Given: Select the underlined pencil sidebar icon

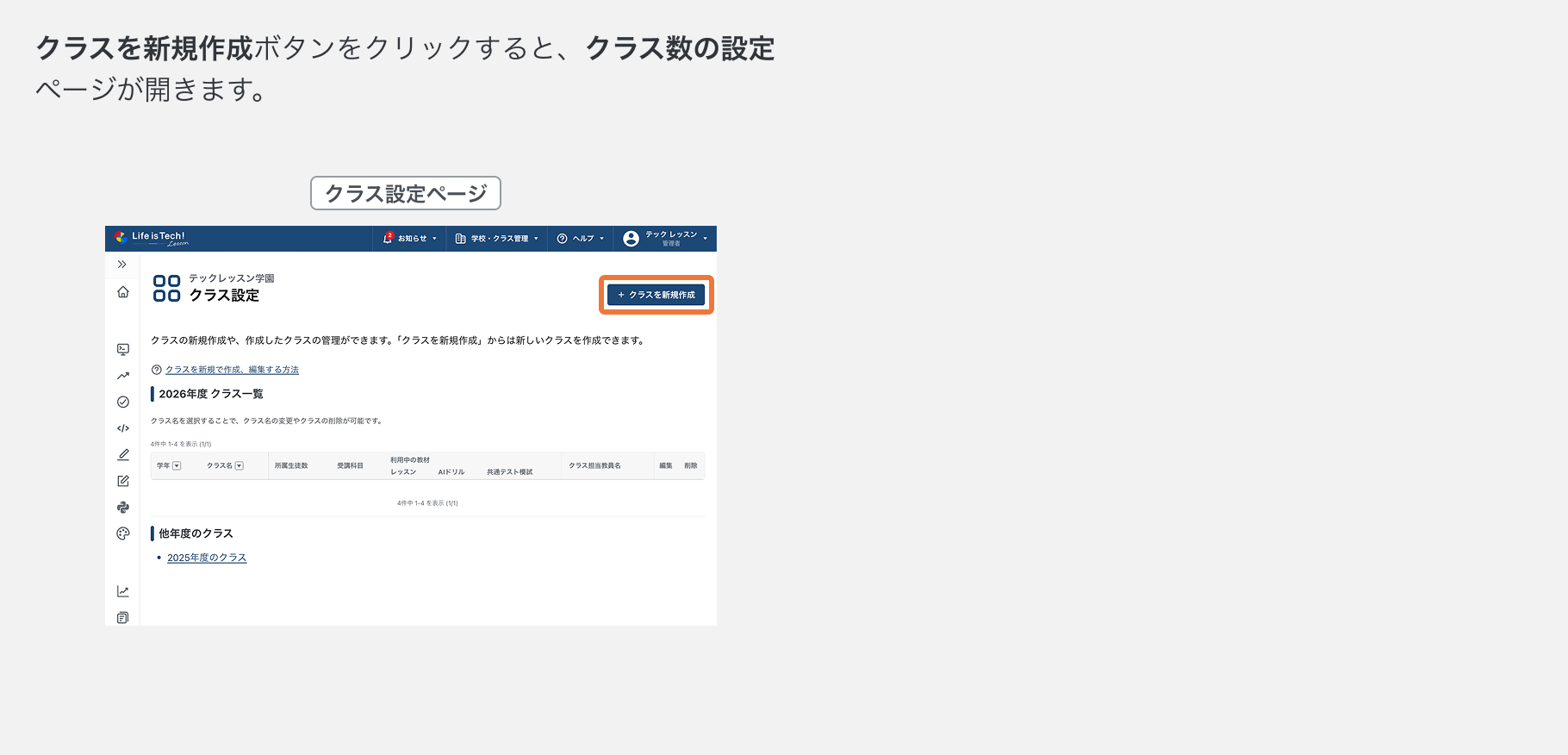Looking at the screenshot, I should point(123,454).
